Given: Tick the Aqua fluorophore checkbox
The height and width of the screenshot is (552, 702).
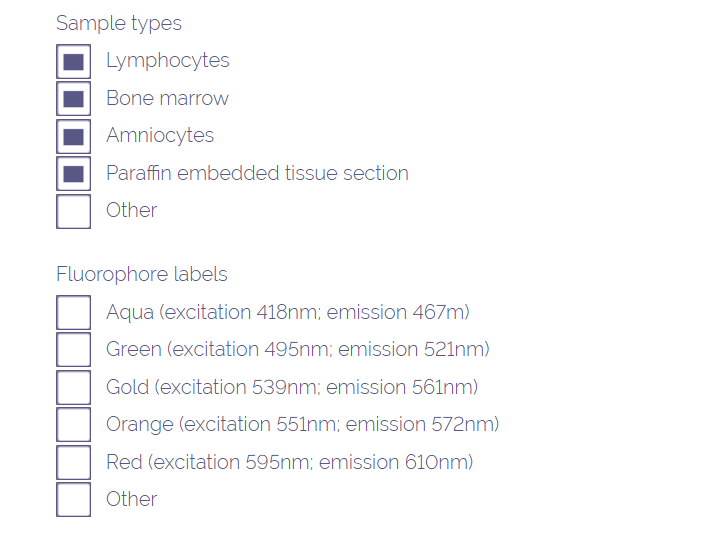Looking at the screenshot, I should 73,313.
